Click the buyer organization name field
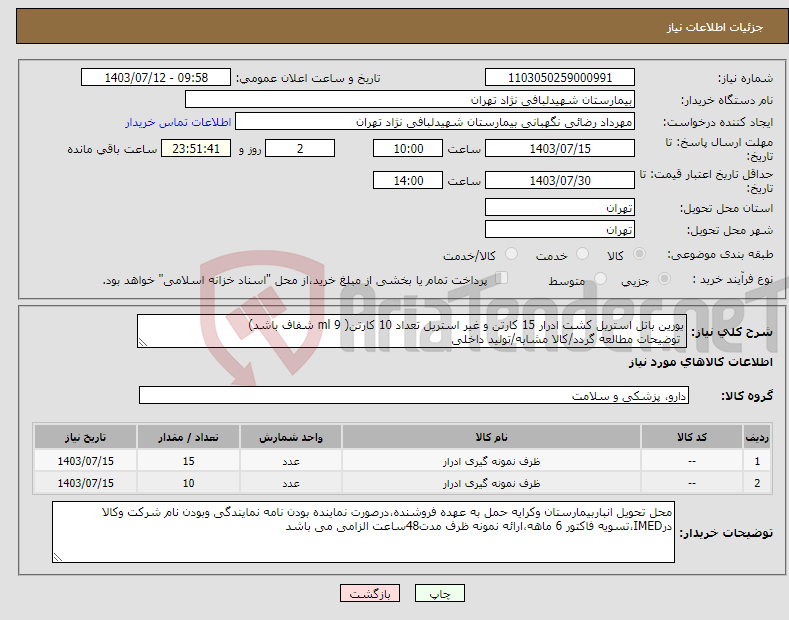This screenshot has width=789, height=620. tap(410, 100)
